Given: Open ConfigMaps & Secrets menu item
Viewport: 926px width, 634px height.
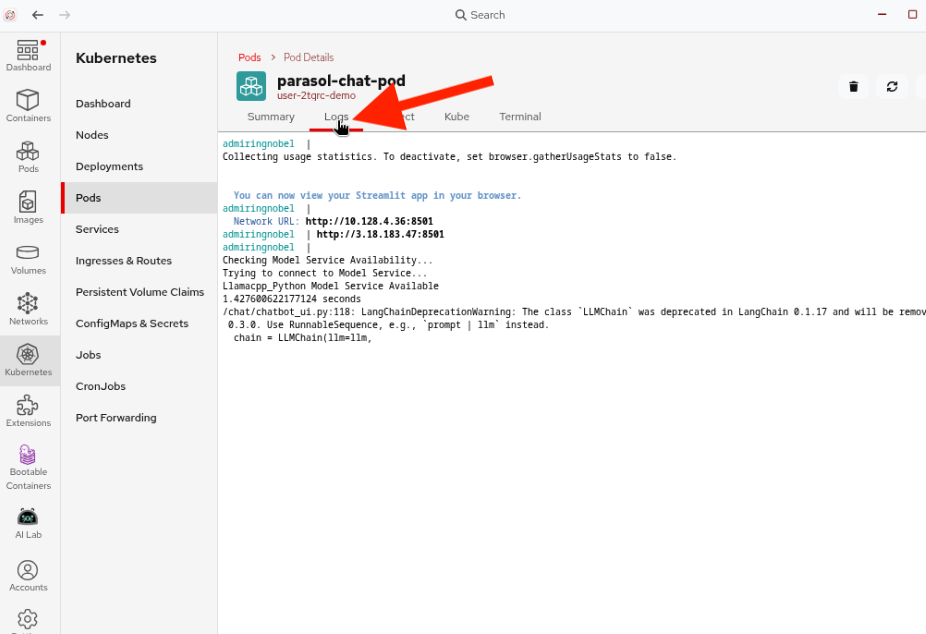Looking at the screenshot, I should 132,323.
